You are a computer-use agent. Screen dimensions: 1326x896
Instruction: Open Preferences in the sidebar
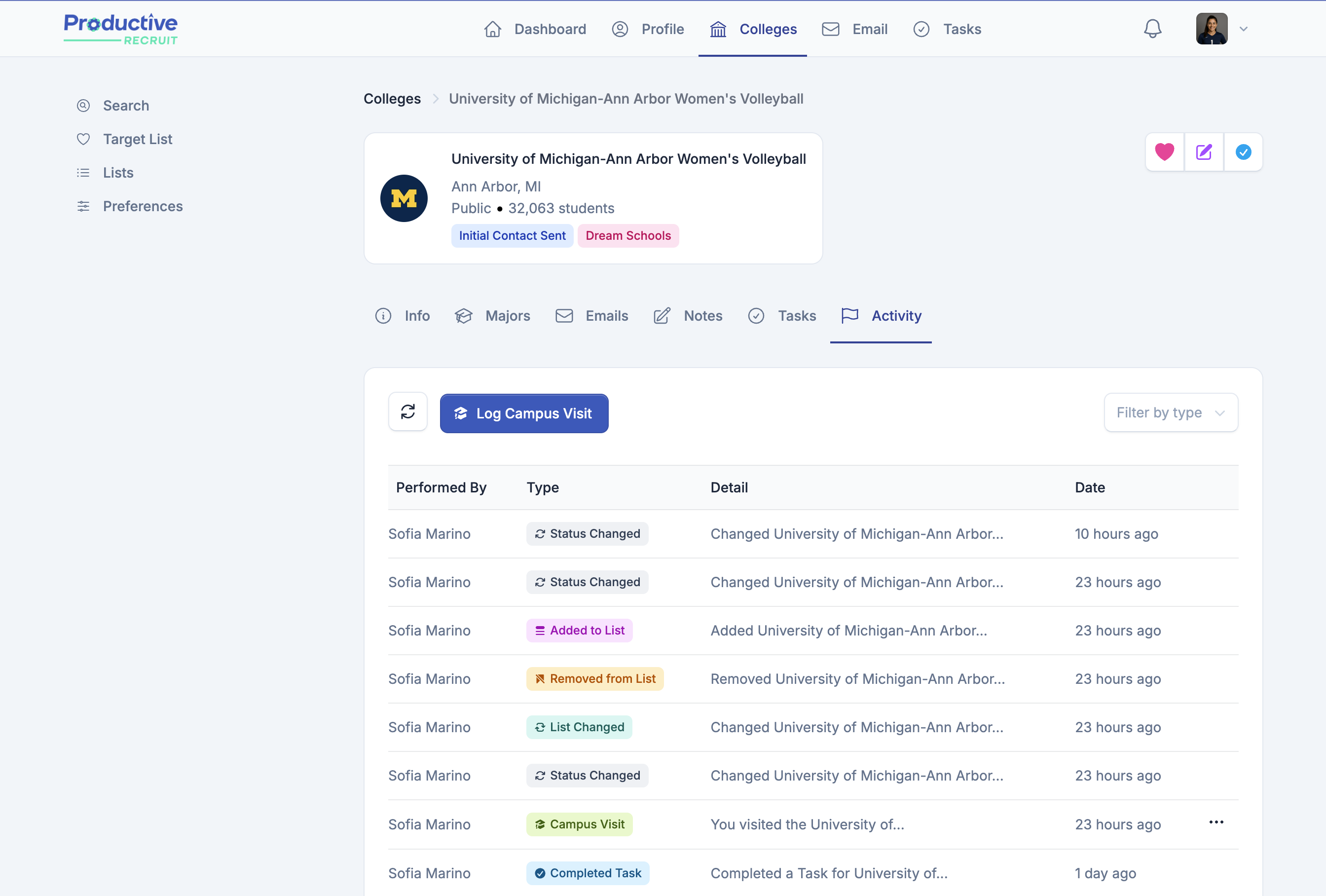click(x=130, y=206)
